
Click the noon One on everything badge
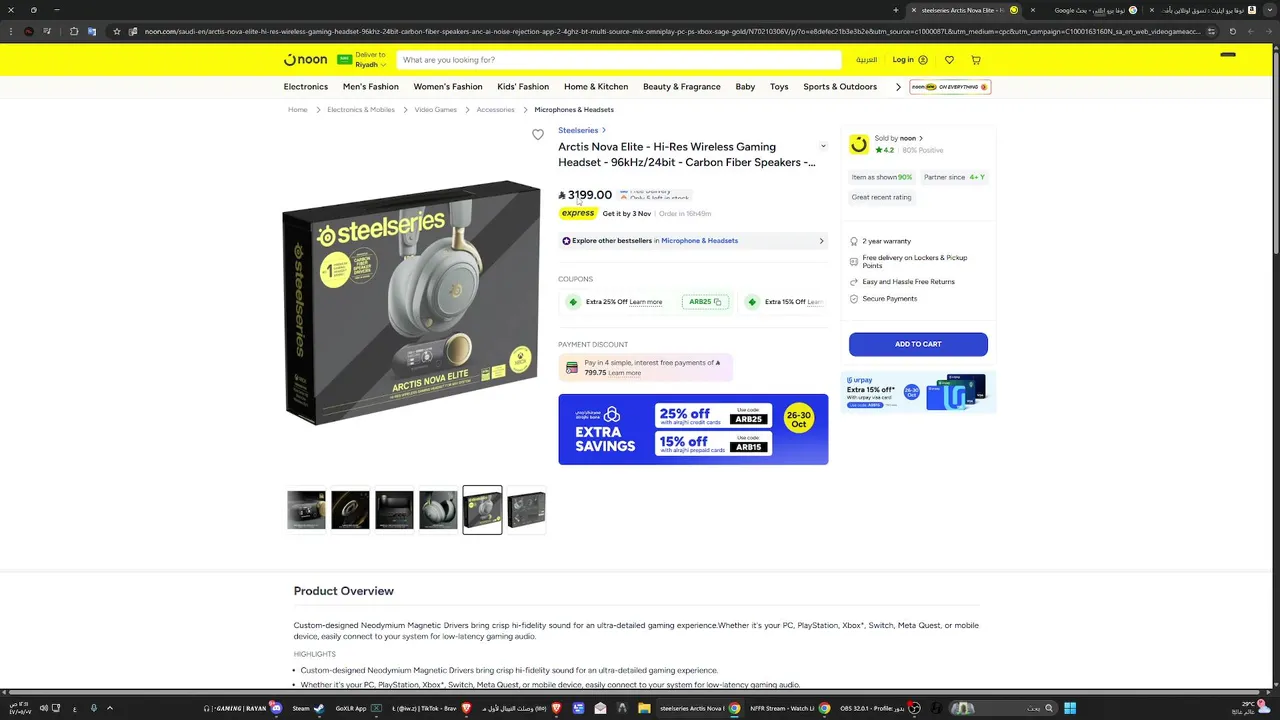click(950, 87)
